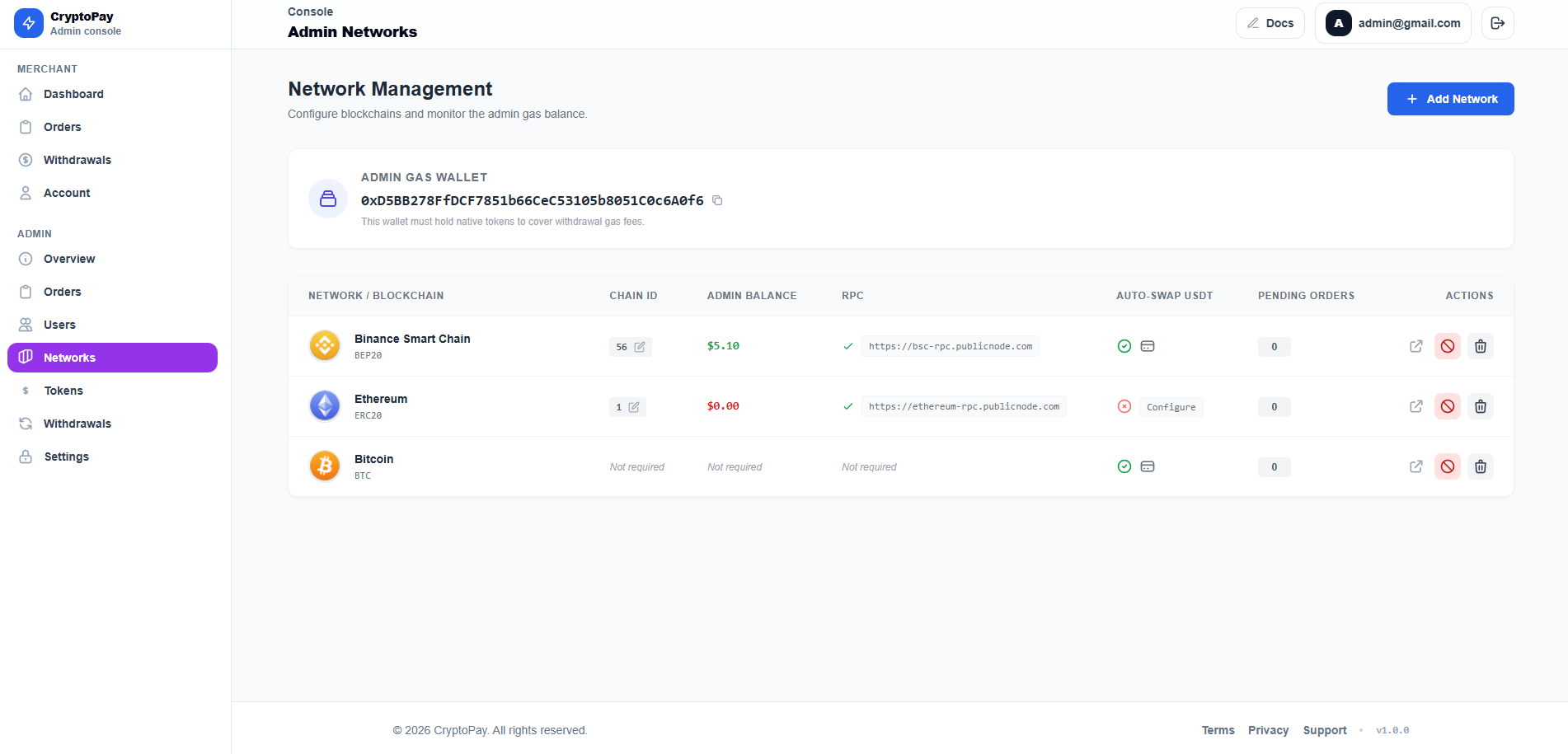Edit the Ethereum chain ID
The image size is (1568, 754).
633,407
